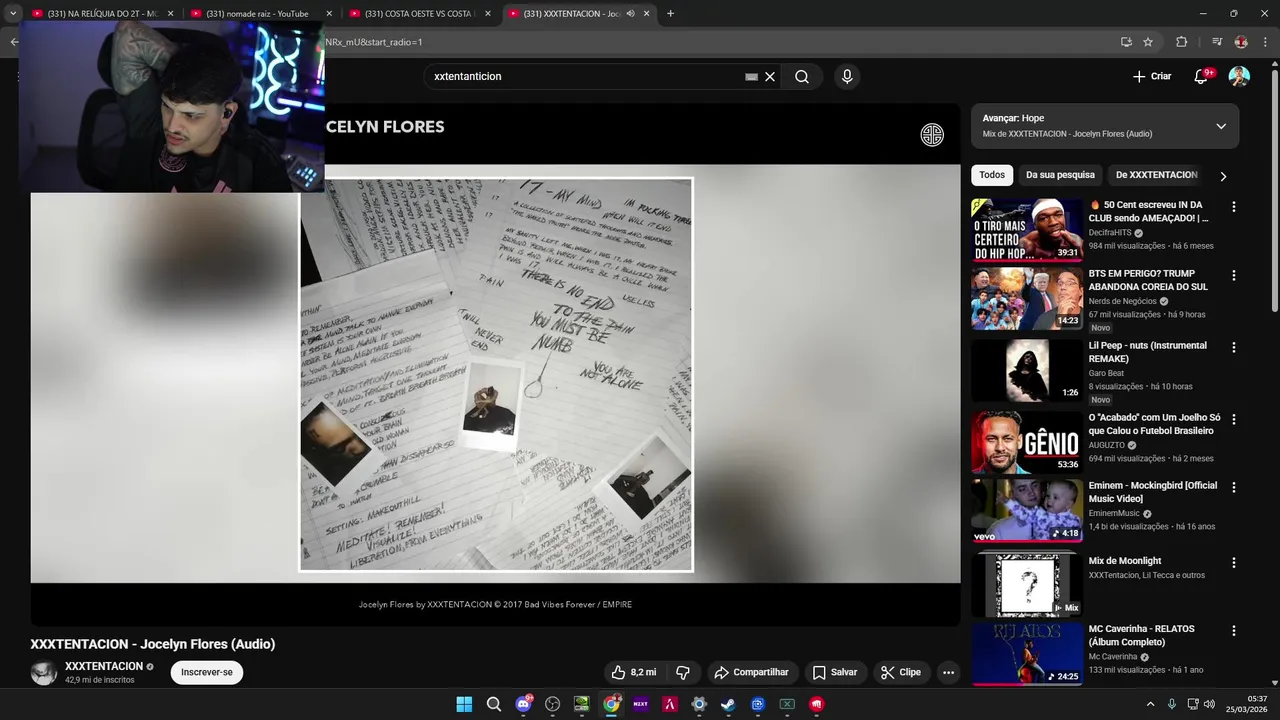Click into the YouTube search input field
Viewport: 1280px width, 720px height.
pos(585,77)
